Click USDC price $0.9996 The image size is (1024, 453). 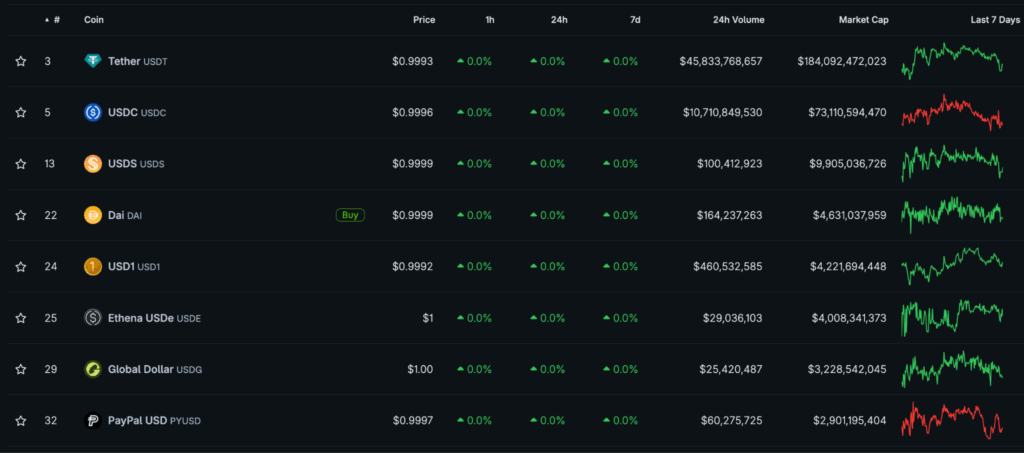point(412,112)
